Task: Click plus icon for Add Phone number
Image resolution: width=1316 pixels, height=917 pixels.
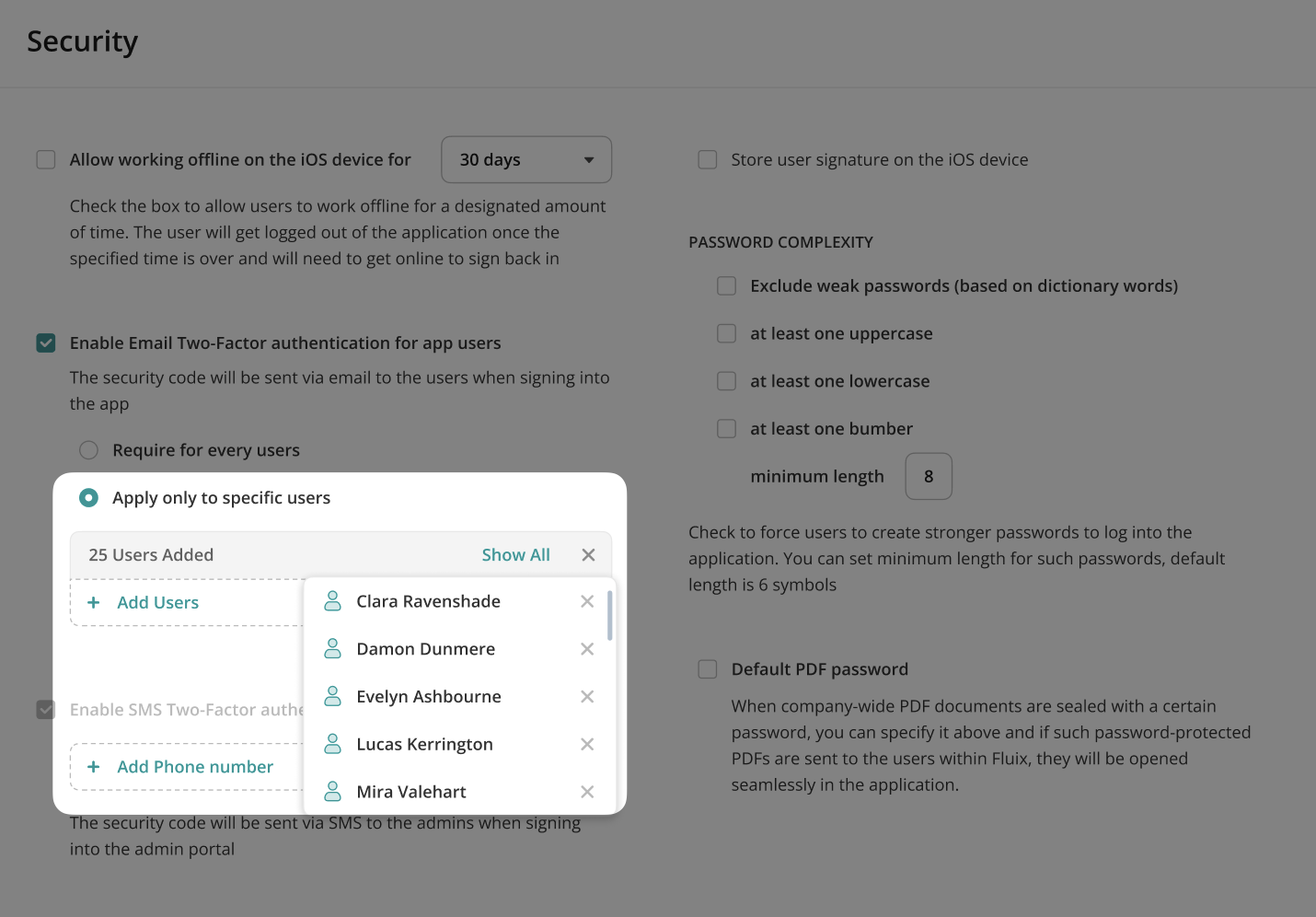Action: [93, 767]
